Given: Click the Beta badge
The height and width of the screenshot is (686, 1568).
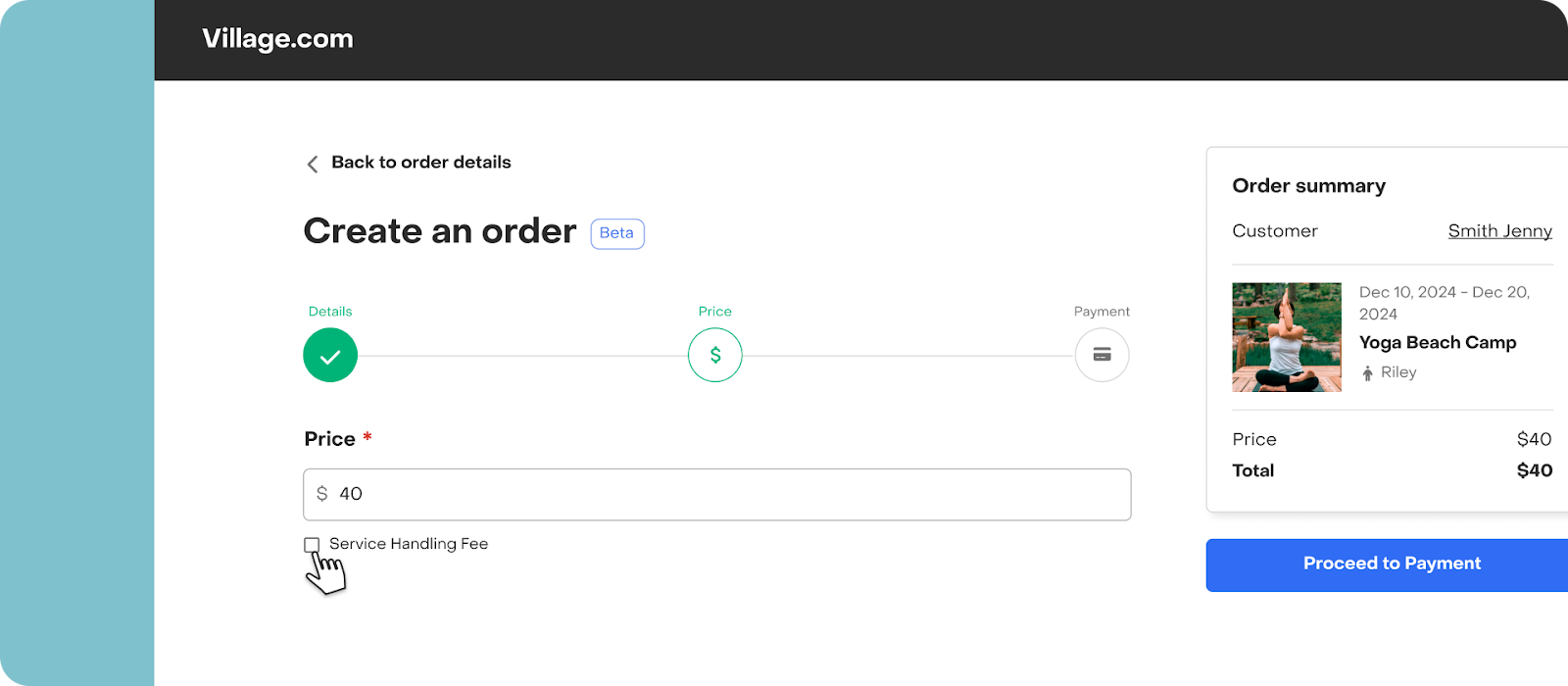Looking at the screenshot, I should [617, 233].
